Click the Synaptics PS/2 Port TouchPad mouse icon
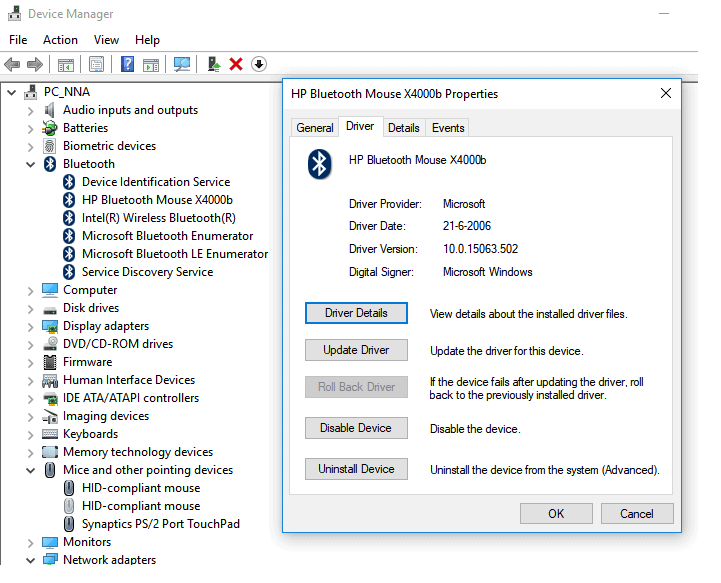 tap(69, 524)
